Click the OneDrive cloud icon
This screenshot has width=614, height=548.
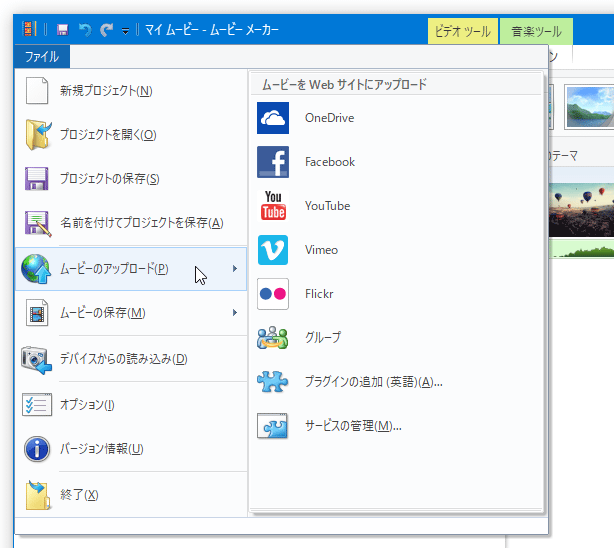click(x=273, y=118)
